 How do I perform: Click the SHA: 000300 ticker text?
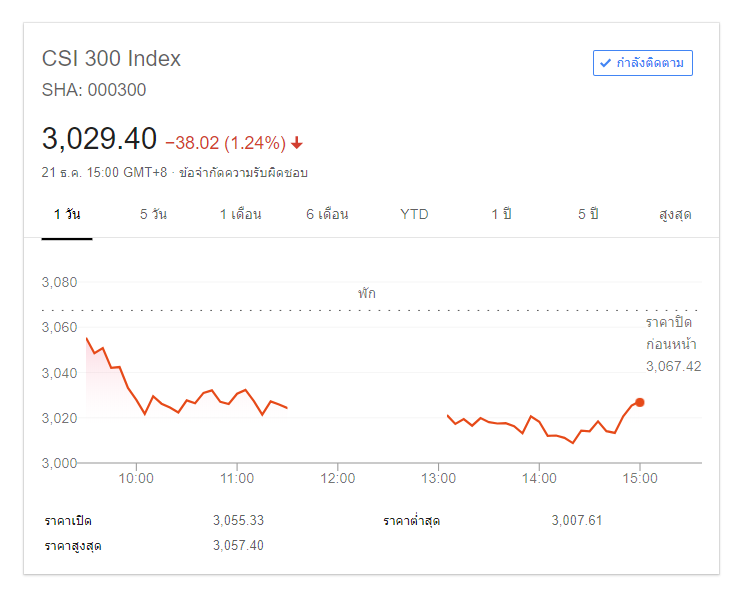pyautogui.click(x=94, y=90)
